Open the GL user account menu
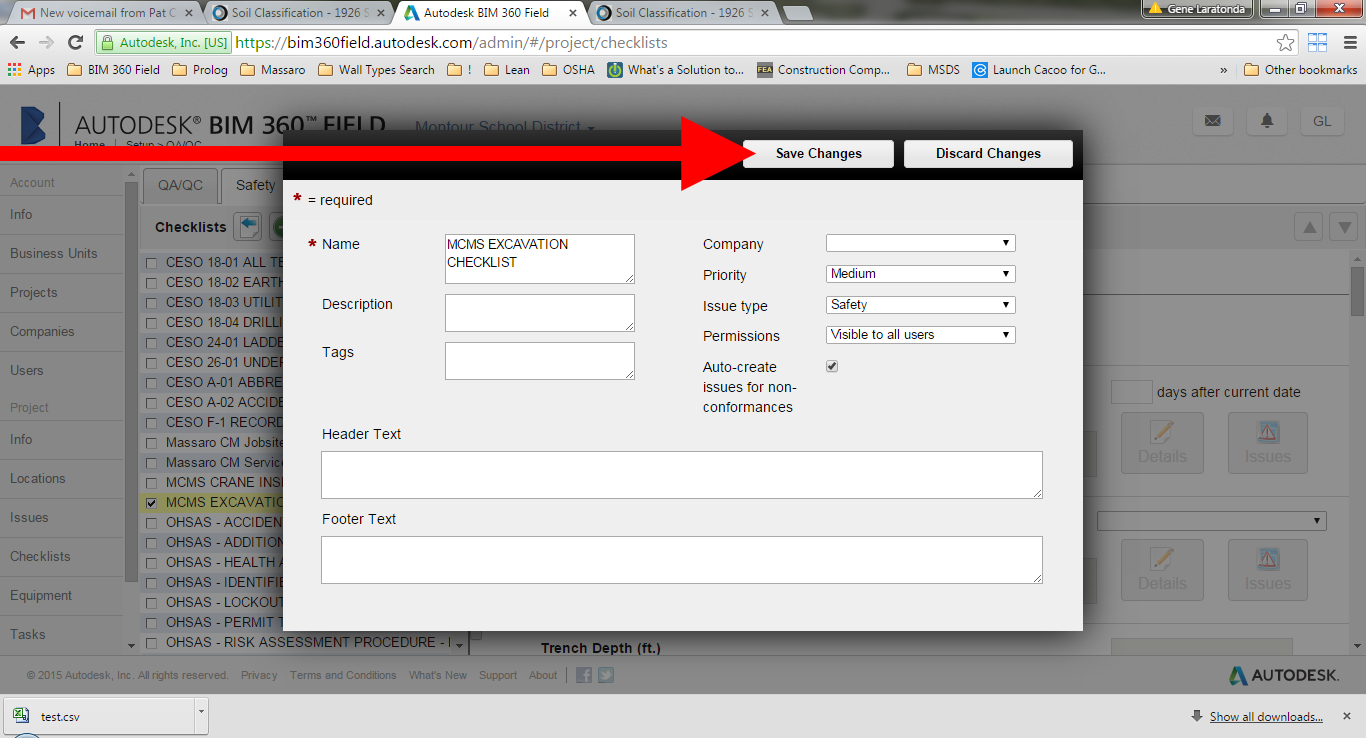Screen dimensions: 1366x738 (1322, 120)
